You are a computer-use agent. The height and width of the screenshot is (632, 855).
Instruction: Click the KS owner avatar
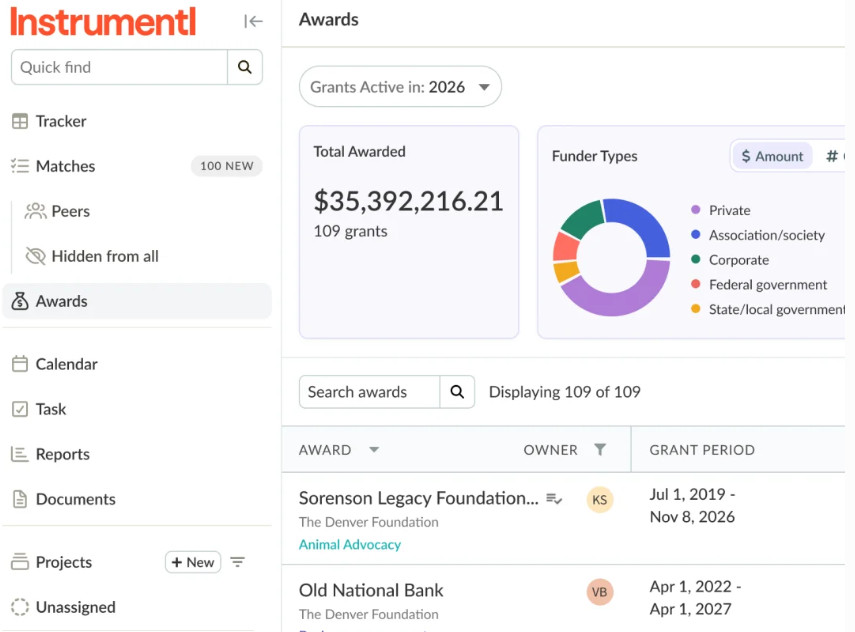pos(600,499)
